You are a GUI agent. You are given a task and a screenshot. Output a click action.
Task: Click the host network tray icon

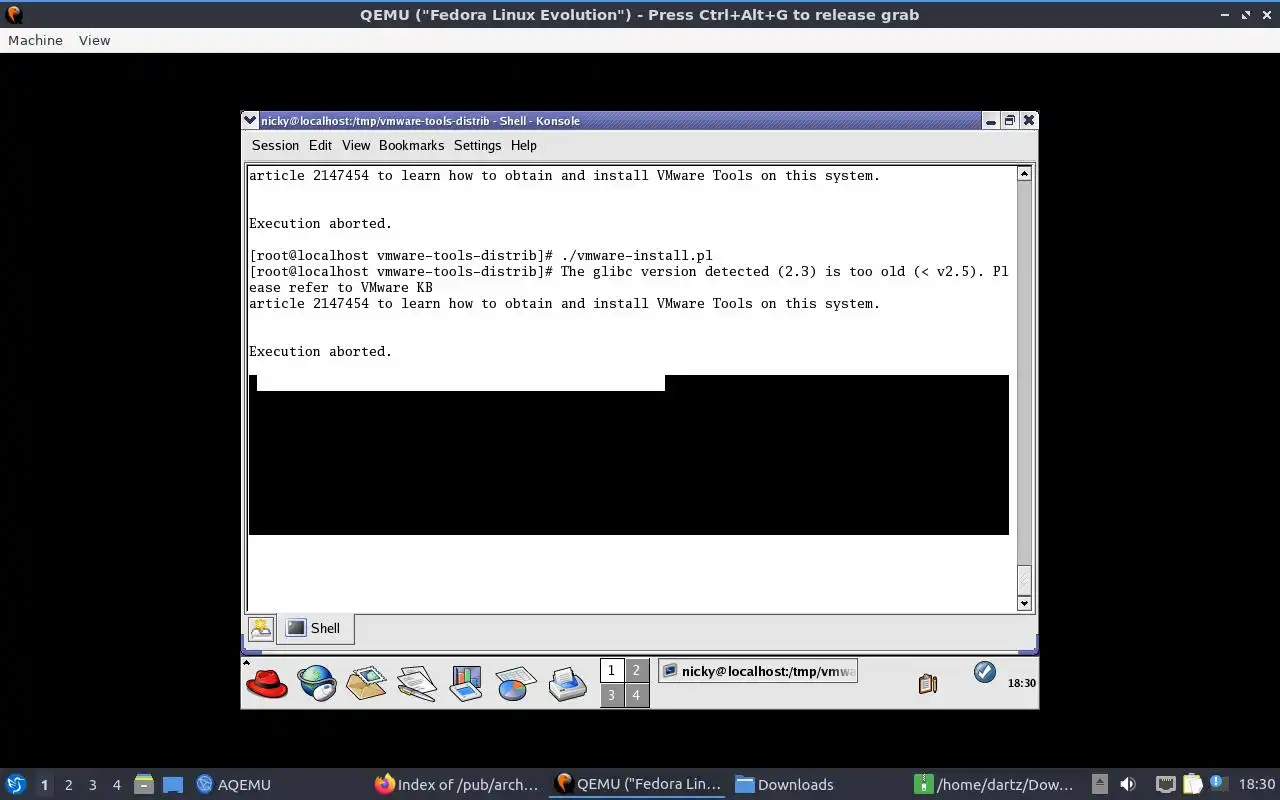tap(1165, 784)
